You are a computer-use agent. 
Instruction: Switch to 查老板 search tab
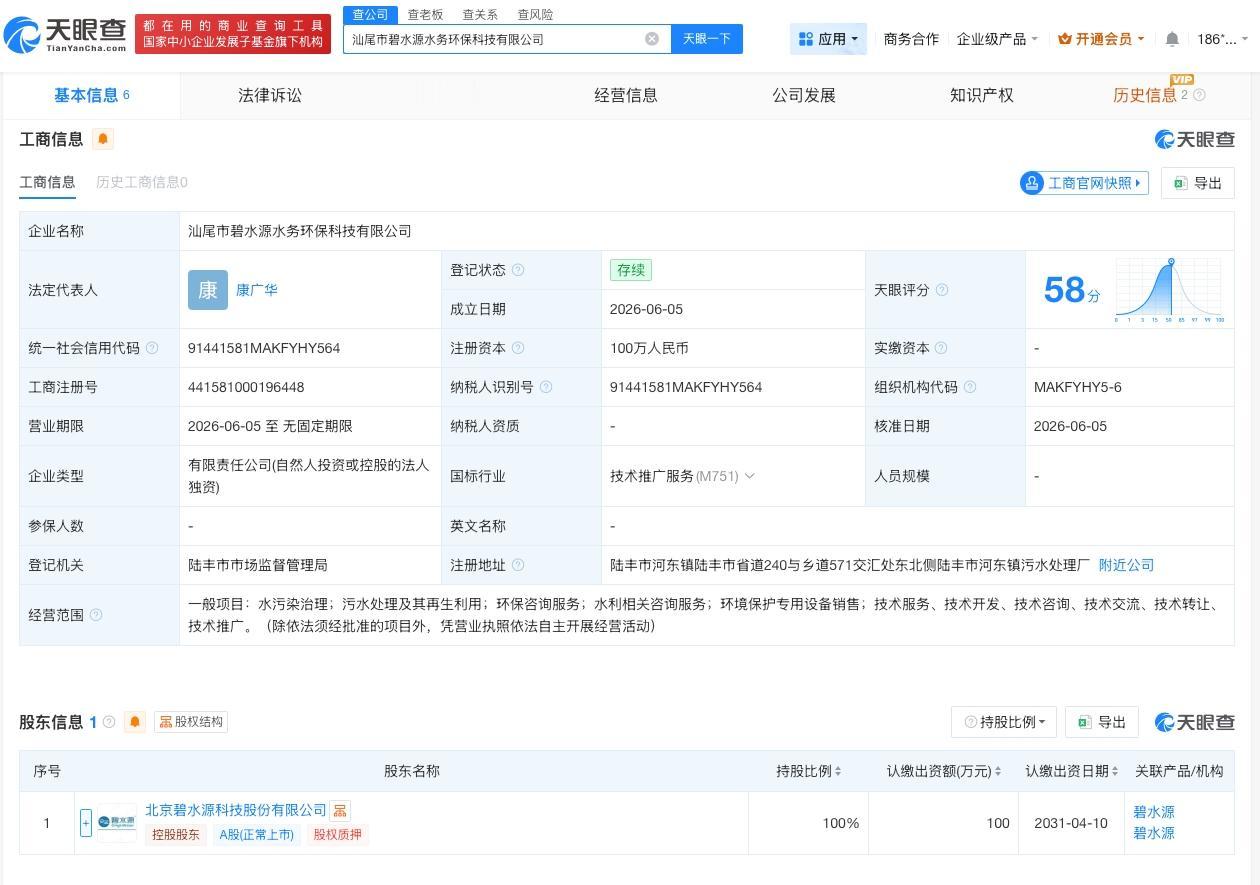coord(425,15)
